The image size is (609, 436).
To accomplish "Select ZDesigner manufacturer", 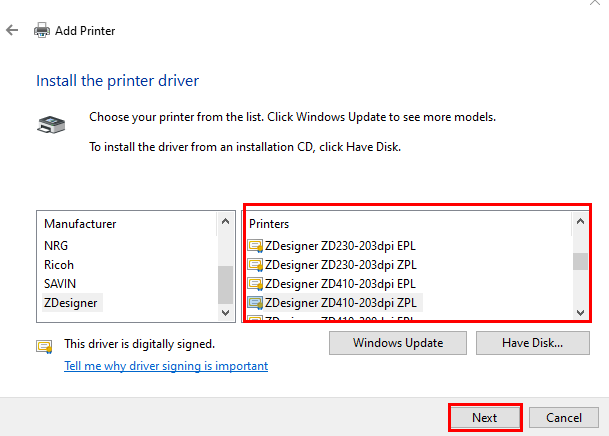I will click(70, 303).
